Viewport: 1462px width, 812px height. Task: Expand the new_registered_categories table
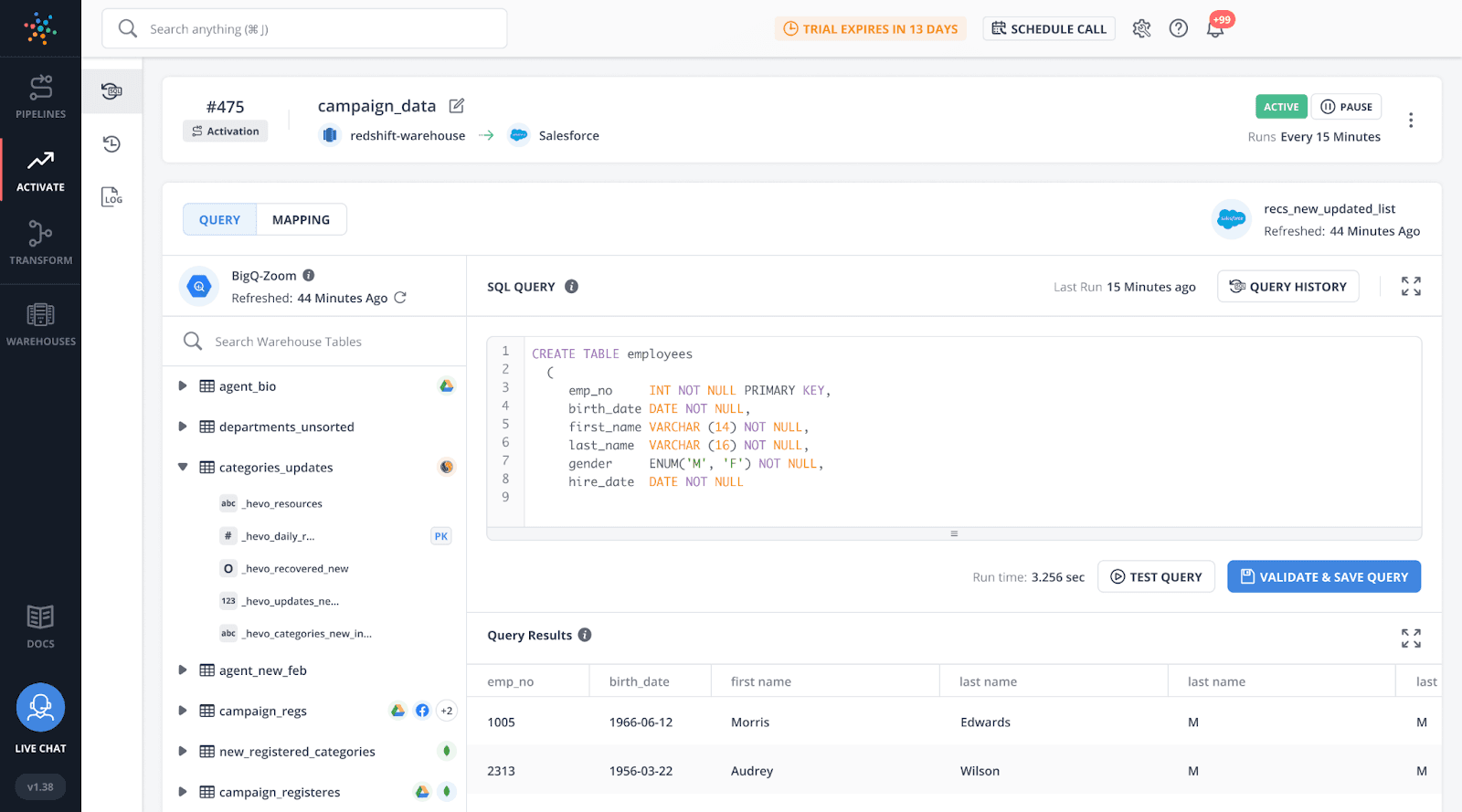click(x=182, y=751)
